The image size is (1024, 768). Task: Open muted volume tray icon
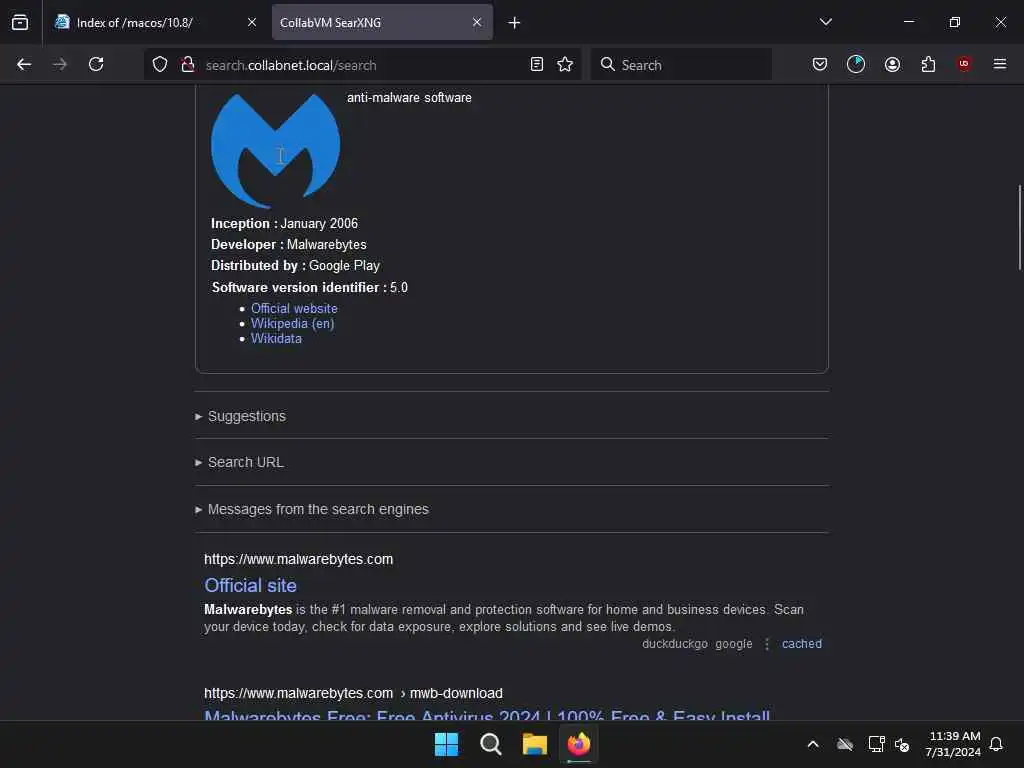coord(903,744)
